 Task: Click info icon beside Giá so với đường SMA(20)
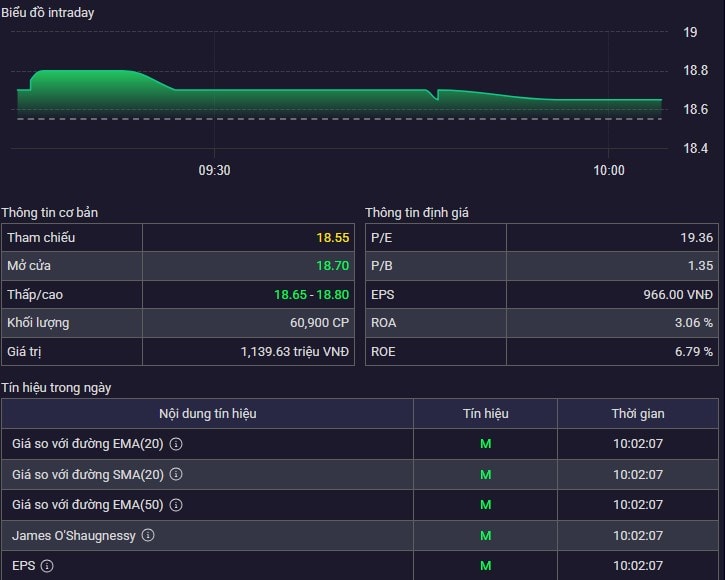(x=176, y=474)
